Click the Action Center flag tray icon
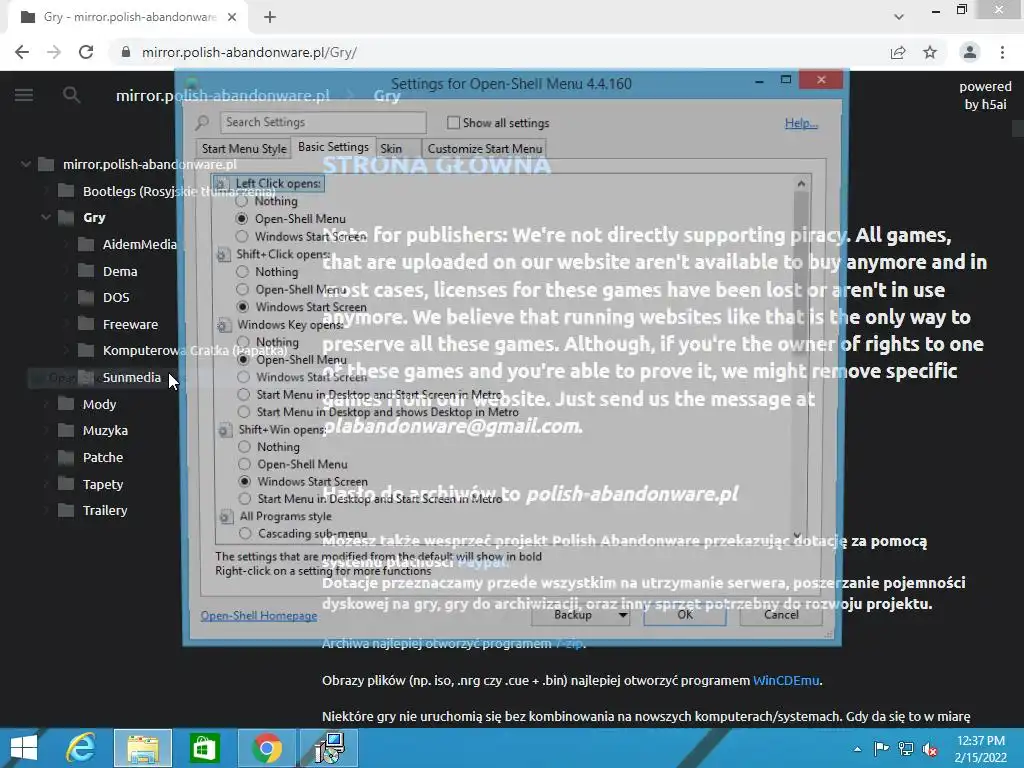The height and width of the screenshot is (768, 1024). click(882, 749)
